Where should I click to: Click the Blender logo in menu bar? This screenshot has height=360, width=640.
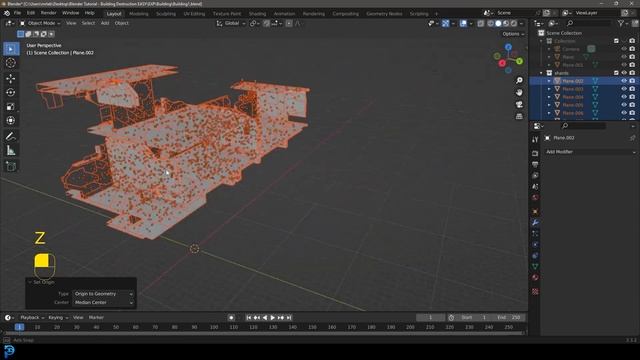point(7,13)
